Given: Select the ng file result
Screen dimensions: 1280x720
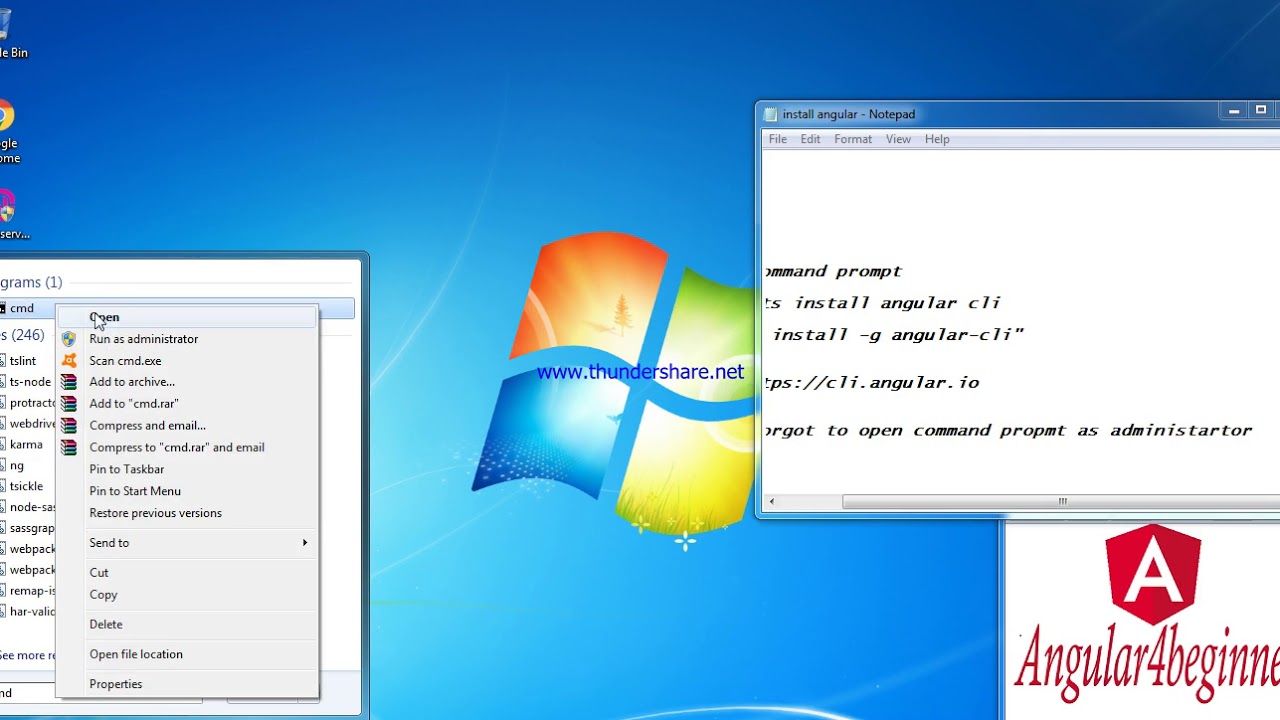Looking at the screenshot, I should (14, 466).
